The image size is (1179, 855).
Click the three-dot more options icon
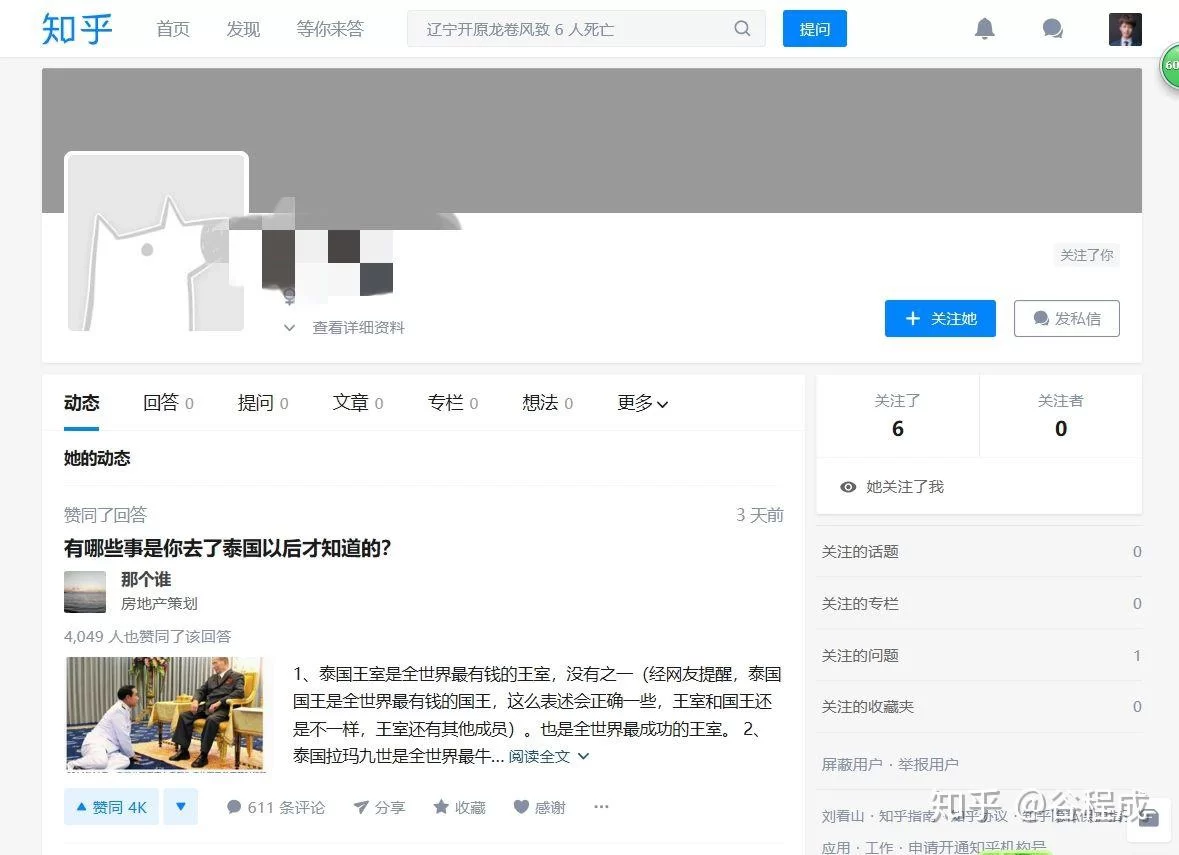pyautogui.click(x=601, y=807)
